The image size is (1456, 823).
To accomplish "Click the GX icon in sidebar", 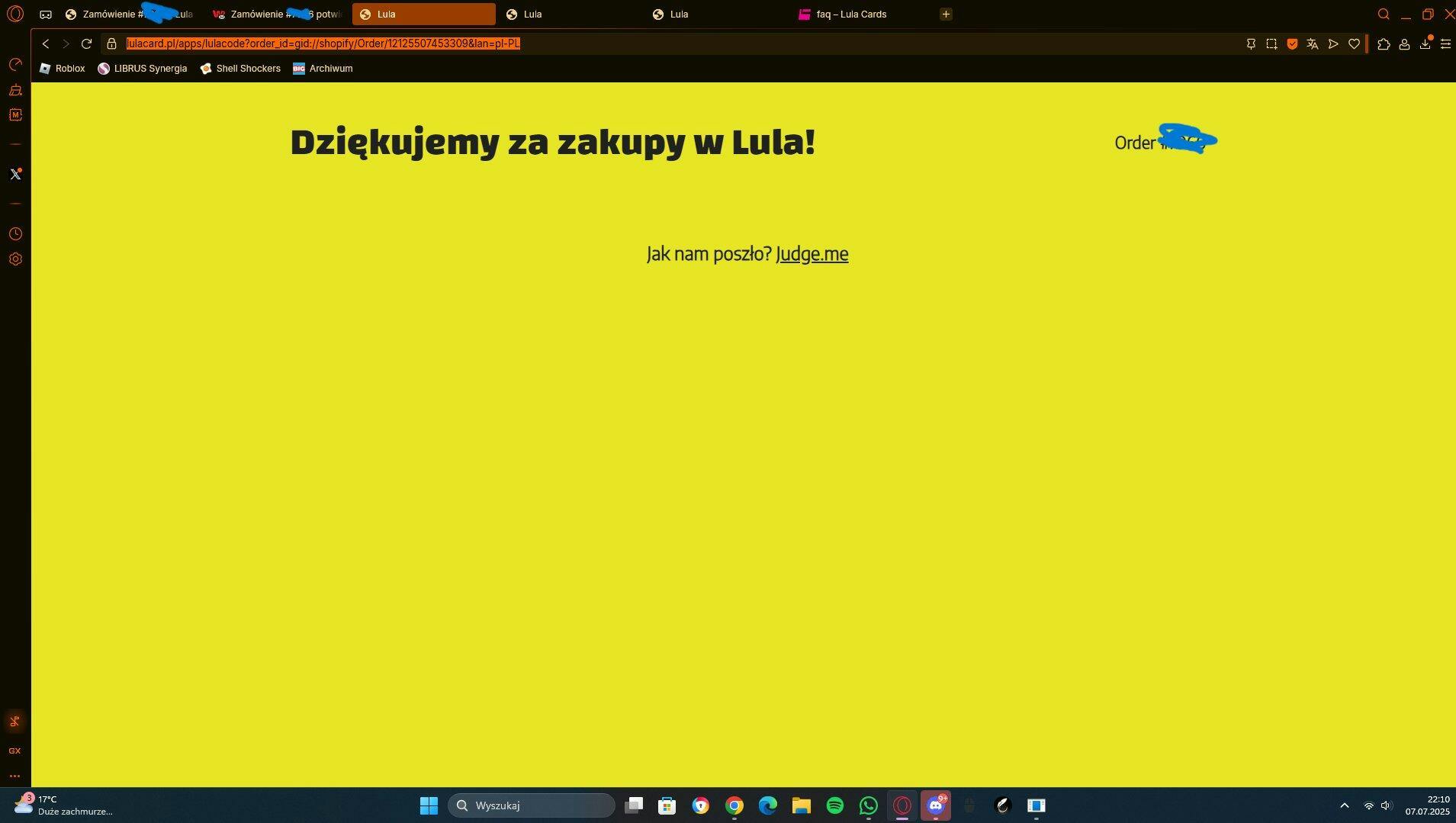I will (14, 751).
